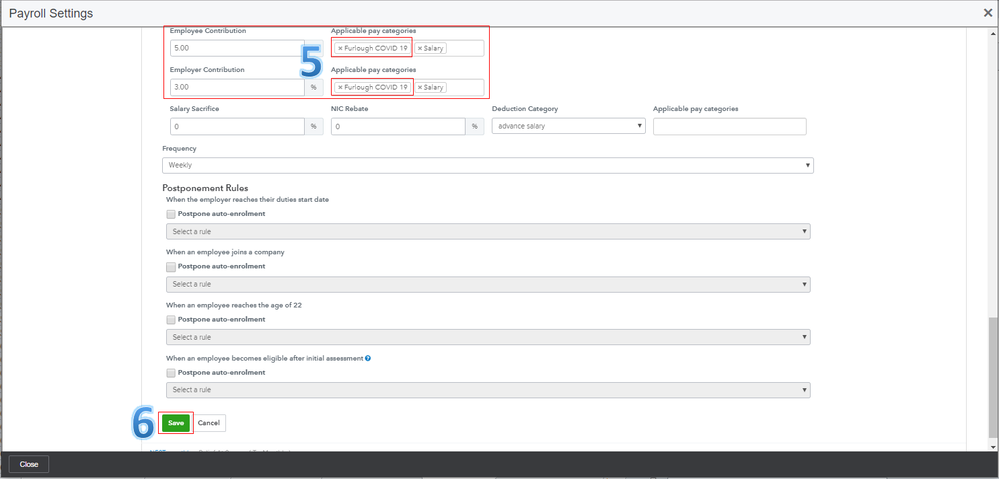Screen dimensions: 999x479
Task: Click the green Save button
Action: tap(176, 423)
